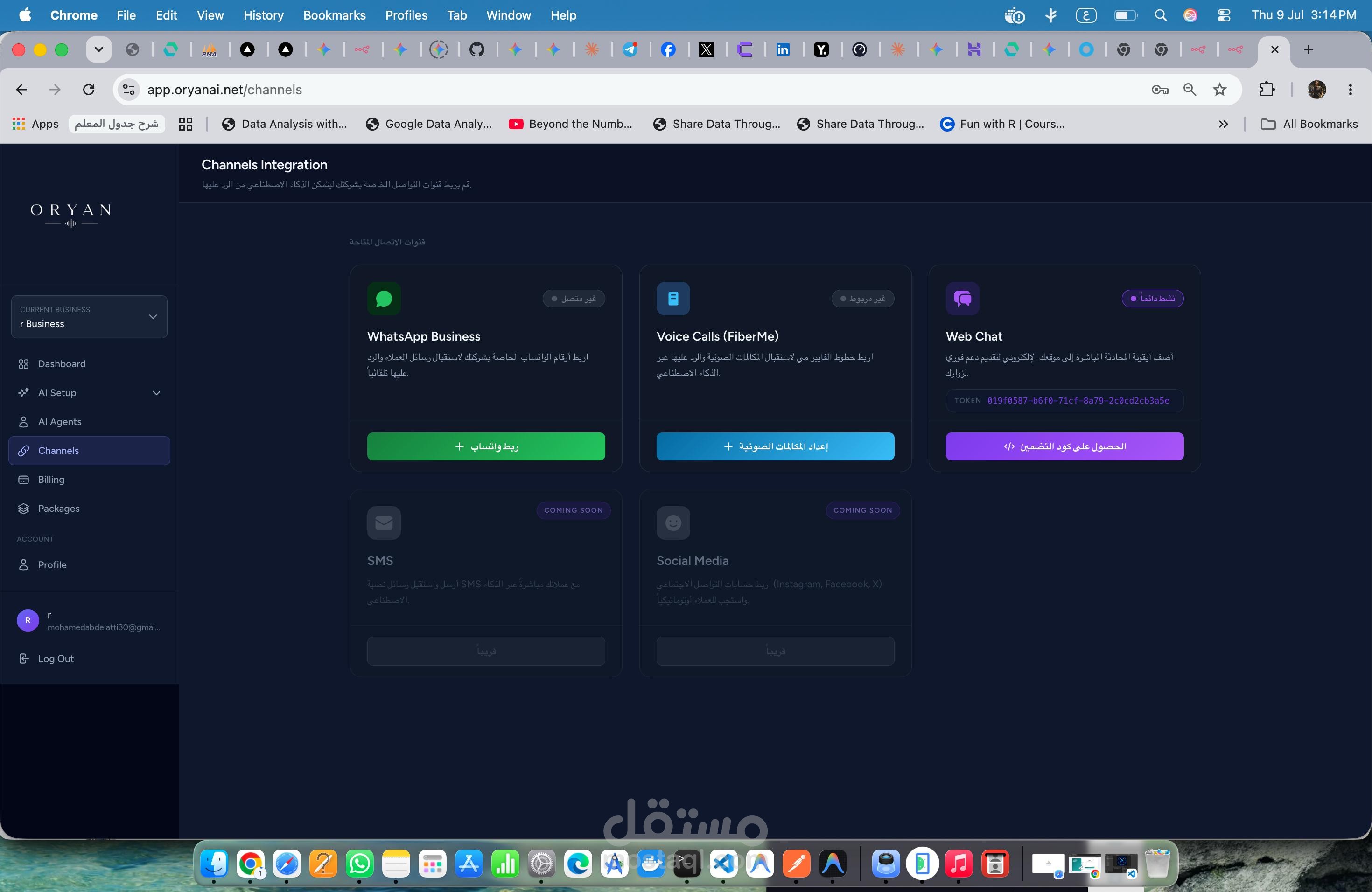Open the Bookmarks menu

[x=334, y=15]
